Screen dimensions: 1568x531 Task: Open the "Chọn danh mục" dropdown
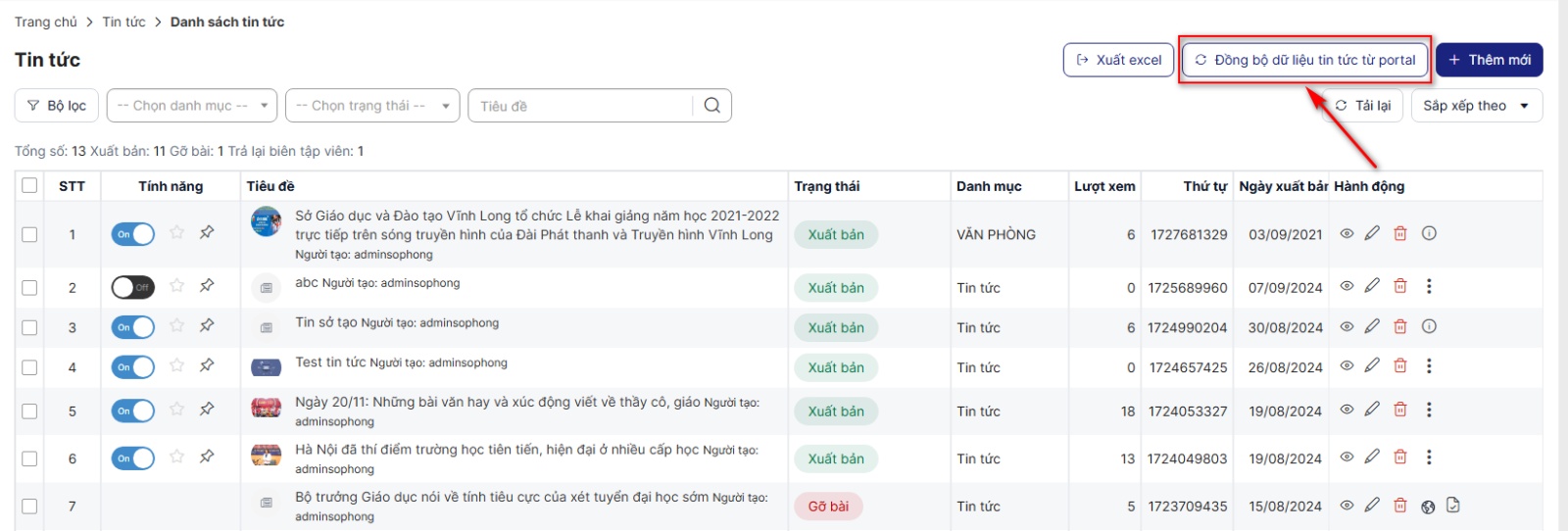click(x=192, y=106)
